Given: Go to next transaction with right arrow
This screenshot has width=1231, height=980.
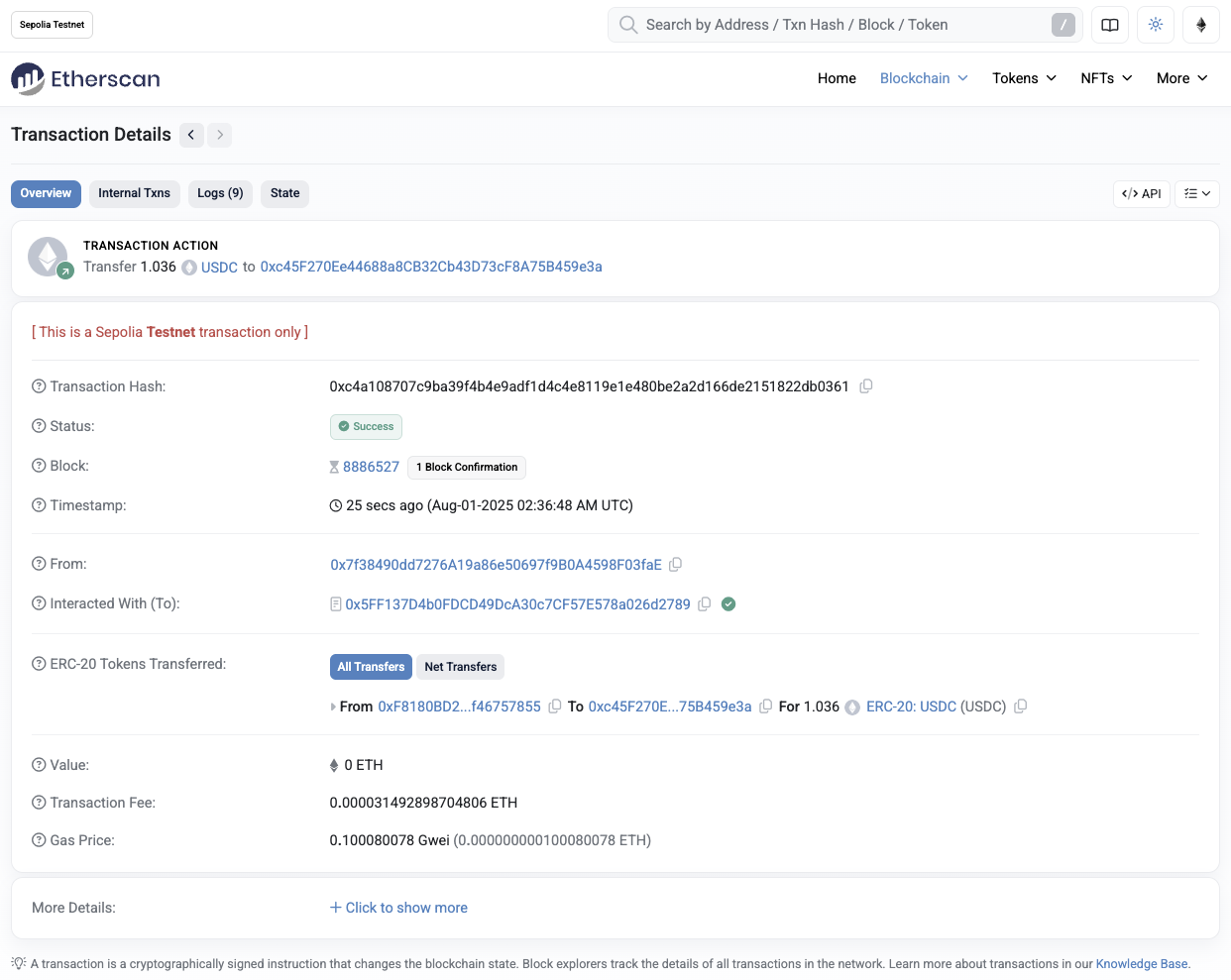Looking at the screenshot, I should (220, 135).
